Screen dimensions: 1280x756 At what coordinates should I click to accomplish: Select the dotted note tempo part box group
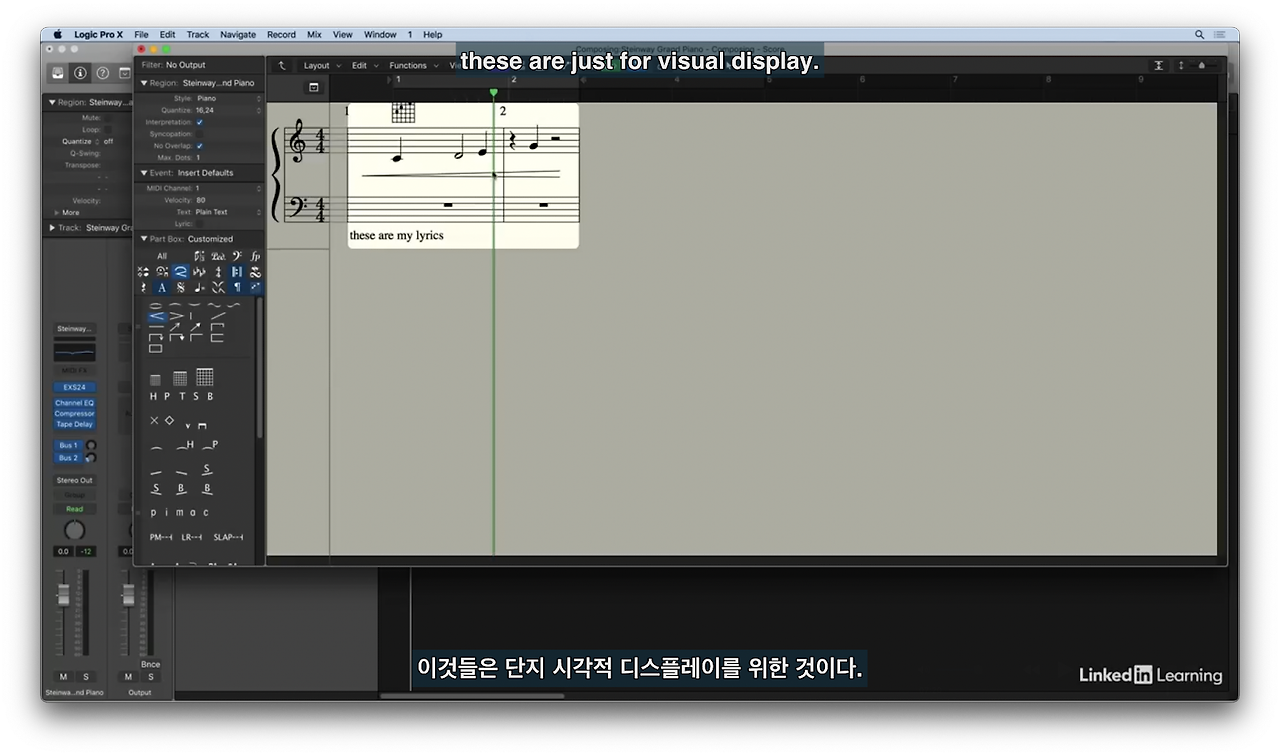point(199,288)
